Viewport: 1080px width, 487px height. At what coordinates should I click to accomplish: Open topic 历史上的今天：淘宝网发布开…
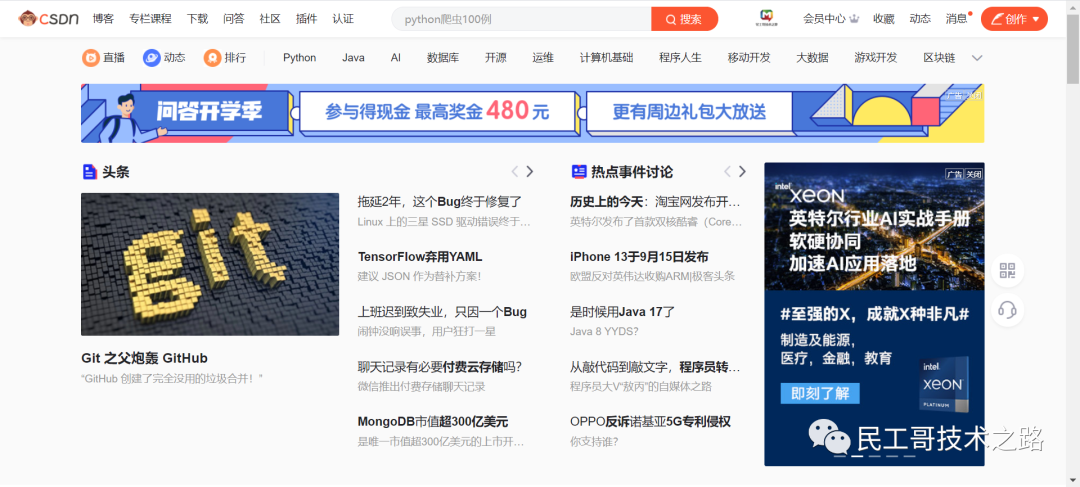pos(656,203)
